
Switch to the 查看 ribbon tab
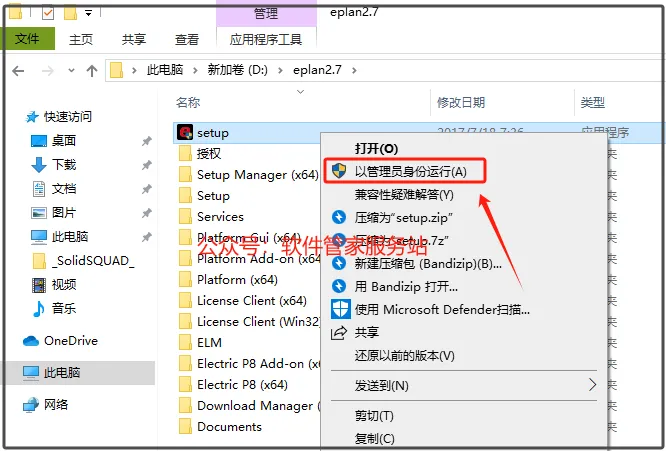pyautogui.click(x=187, y=39)
